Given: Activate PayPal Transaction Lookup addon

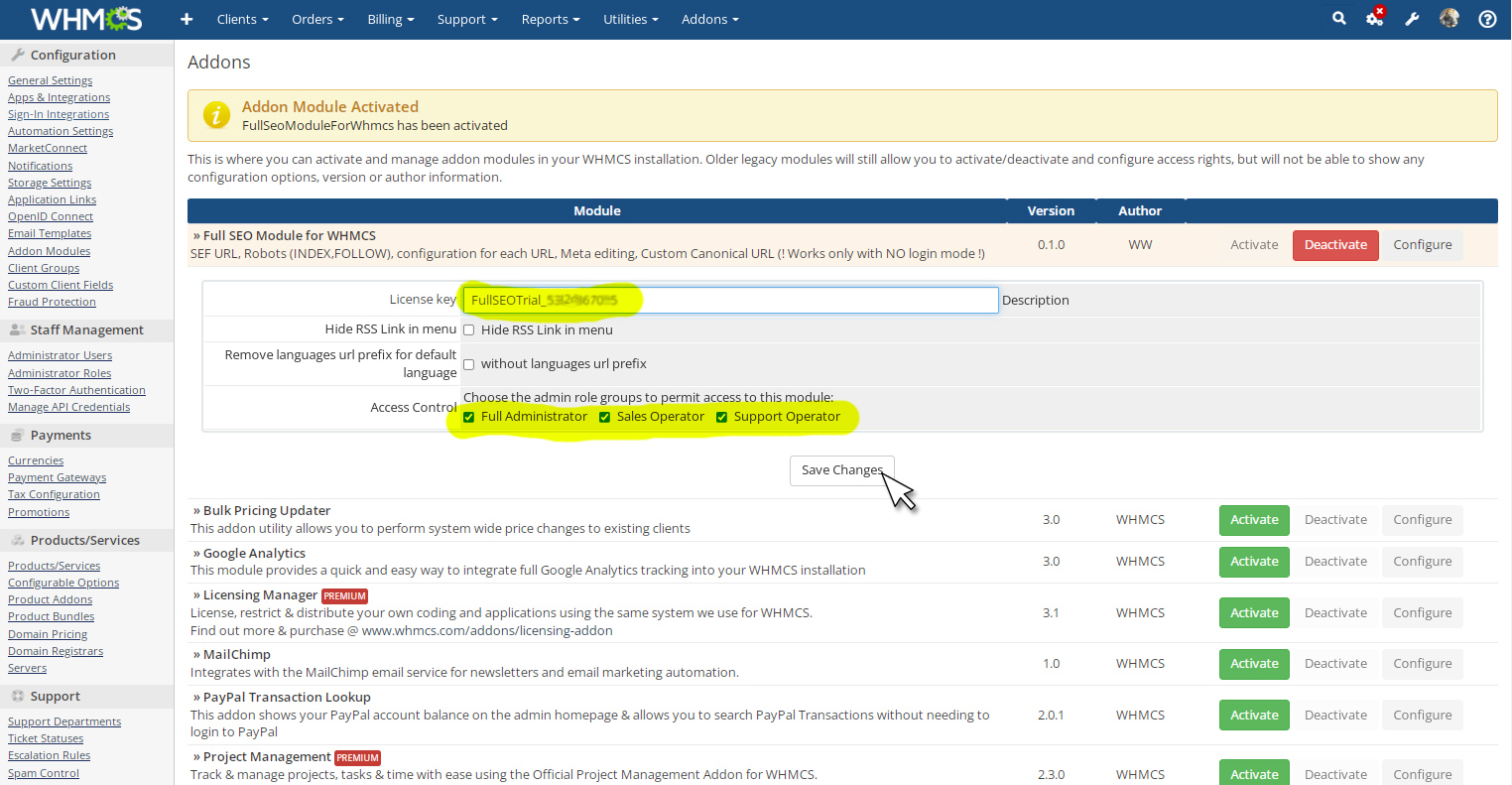Looking at the screenshot, I should click(1254, 716).
